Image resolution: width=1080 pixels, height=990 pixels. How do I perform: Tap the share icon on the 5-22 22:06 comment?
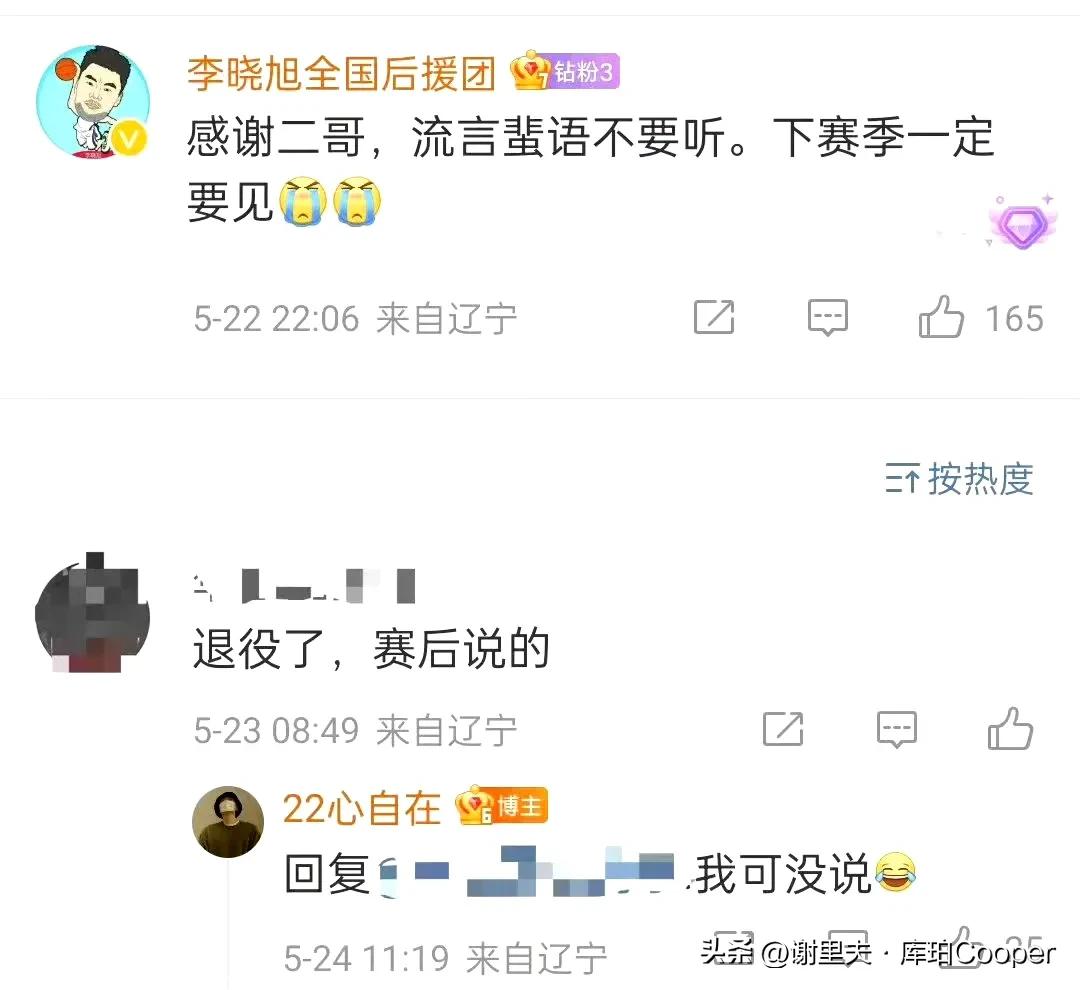[714, 317]
